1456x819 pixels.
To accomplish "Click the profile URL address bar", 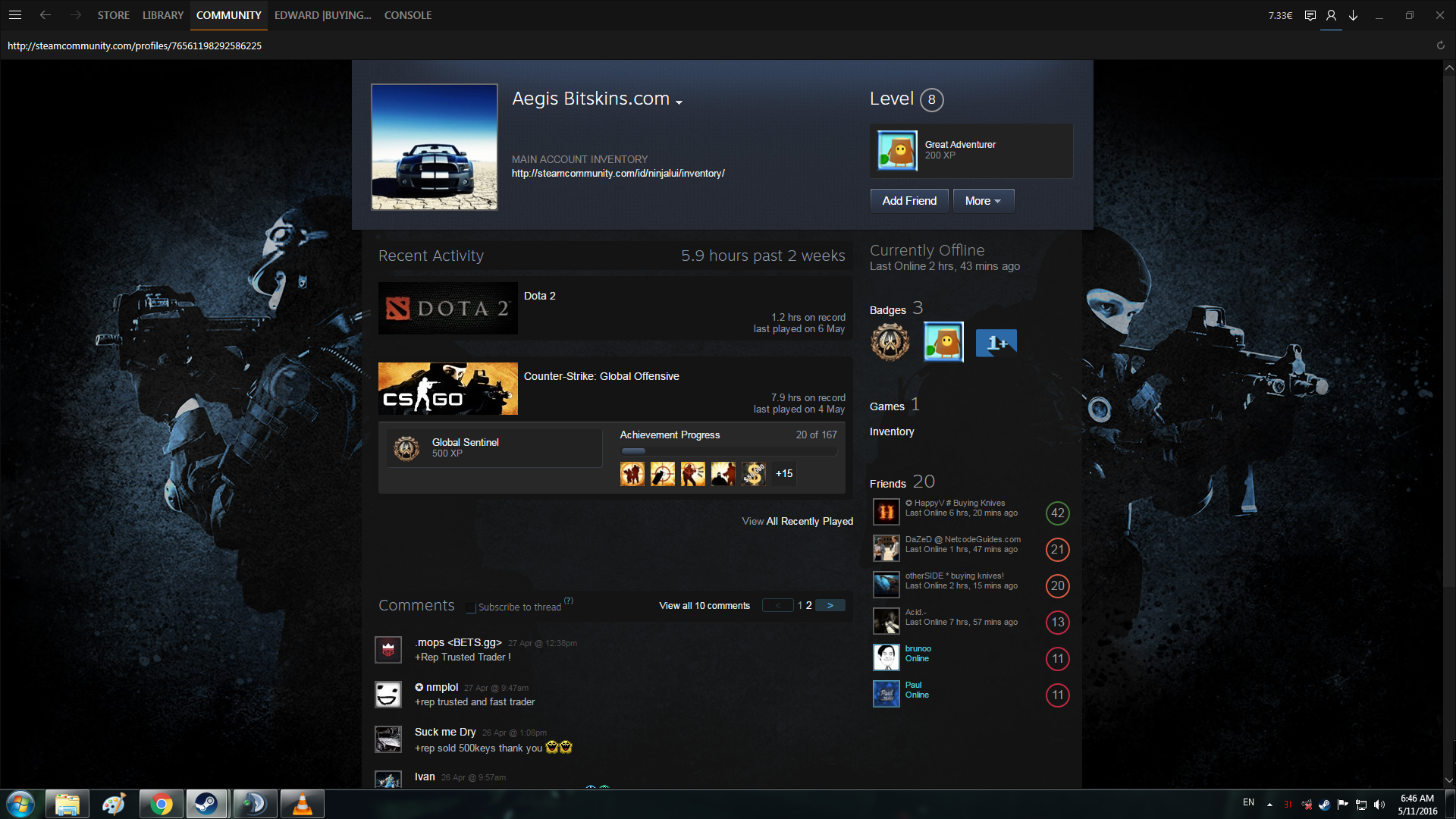I will click(135, 45).
